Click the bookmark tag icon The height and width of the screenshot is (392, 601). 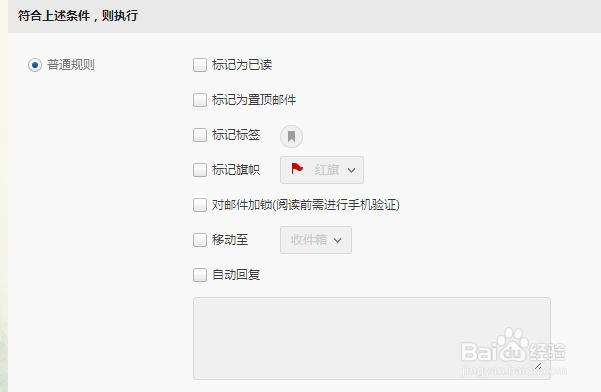[291, 136]
